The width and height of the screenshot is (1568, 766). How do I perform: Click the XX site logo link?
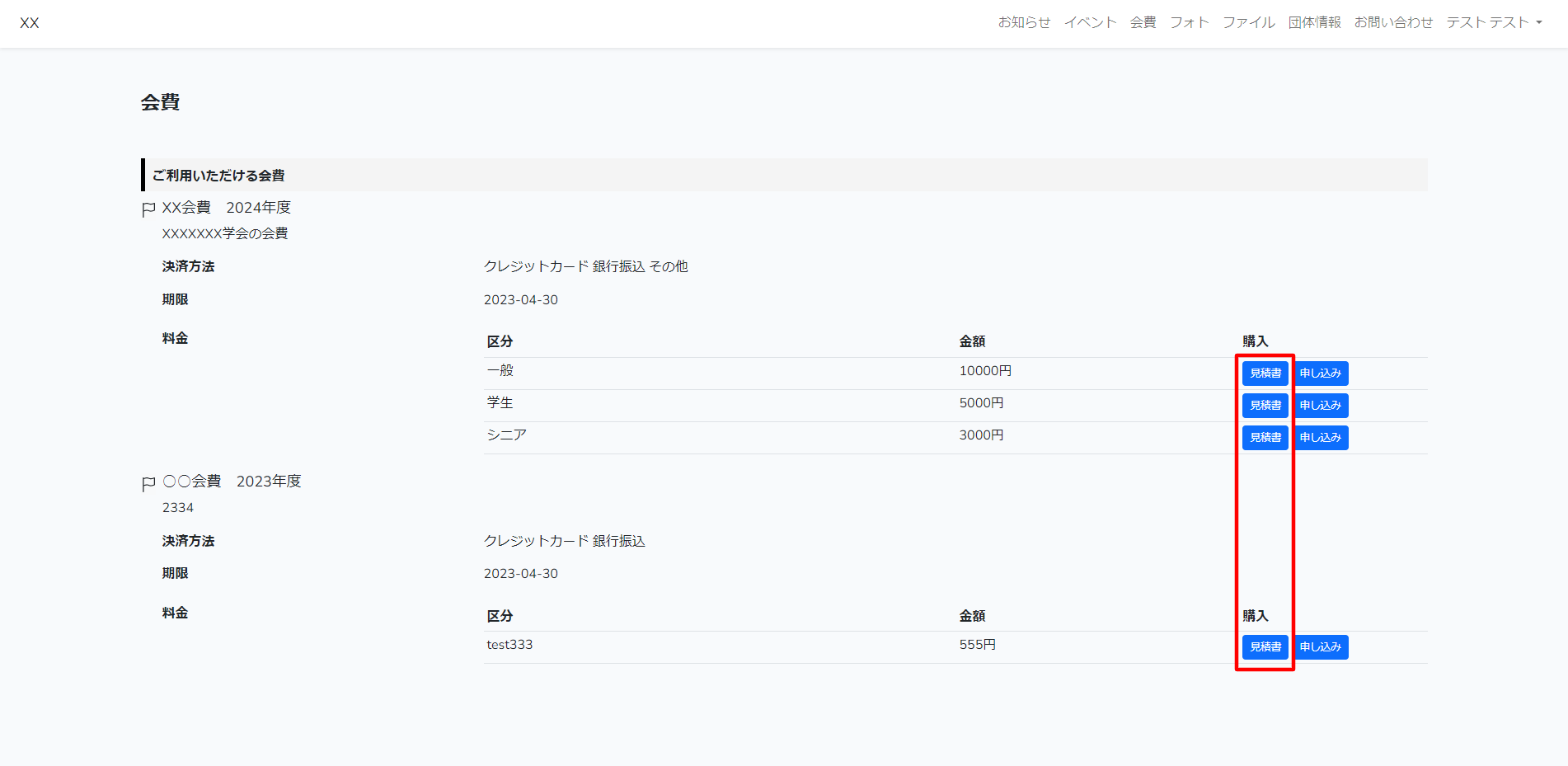tap(30, 23)
